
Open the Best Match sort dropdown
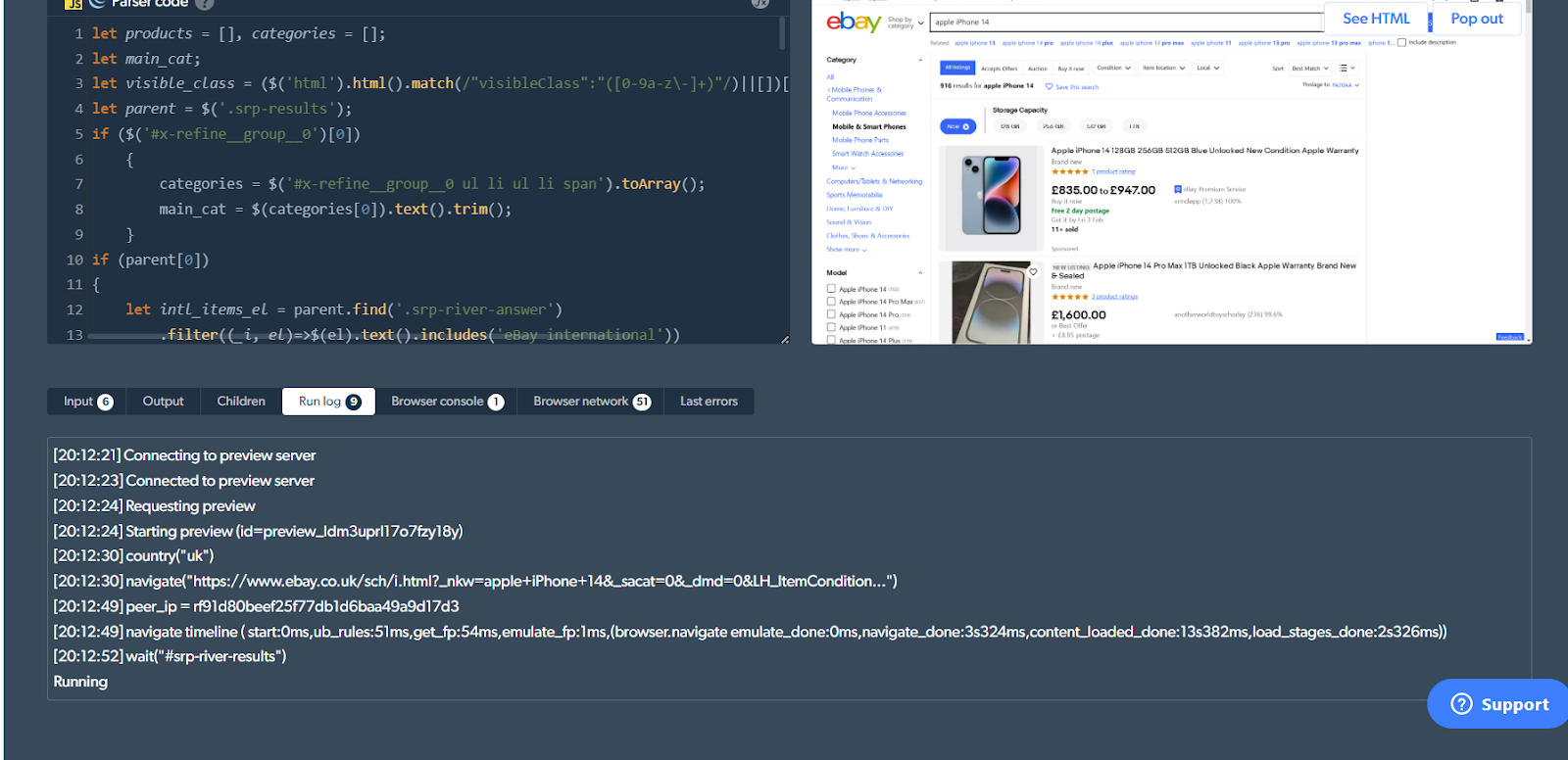(1310, 69)
